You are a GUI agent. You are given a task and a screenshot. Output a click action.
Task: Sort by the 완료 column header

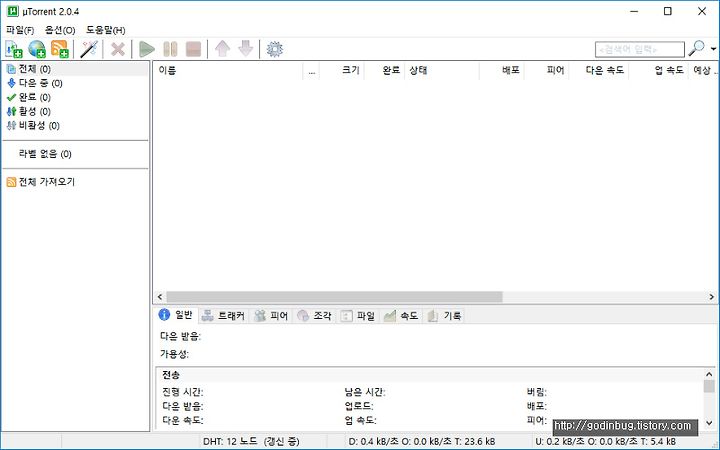[384, 70]
